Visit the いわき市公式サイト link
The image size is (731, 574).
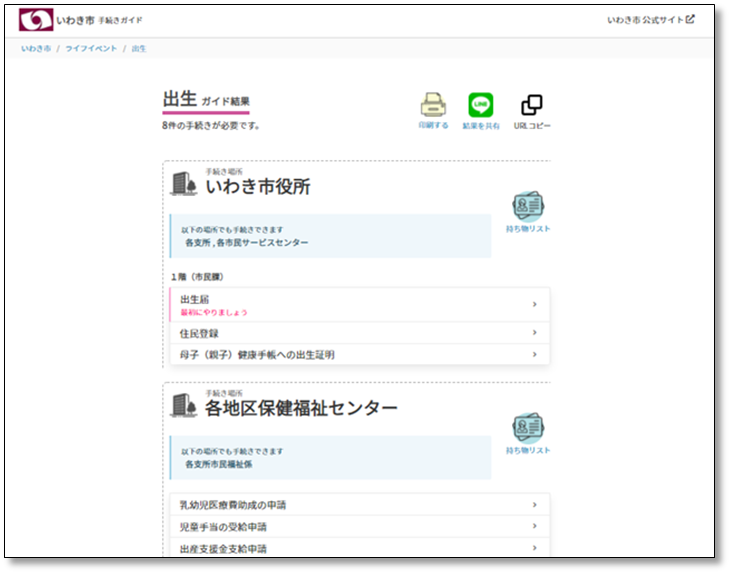[x=645, y=19]
